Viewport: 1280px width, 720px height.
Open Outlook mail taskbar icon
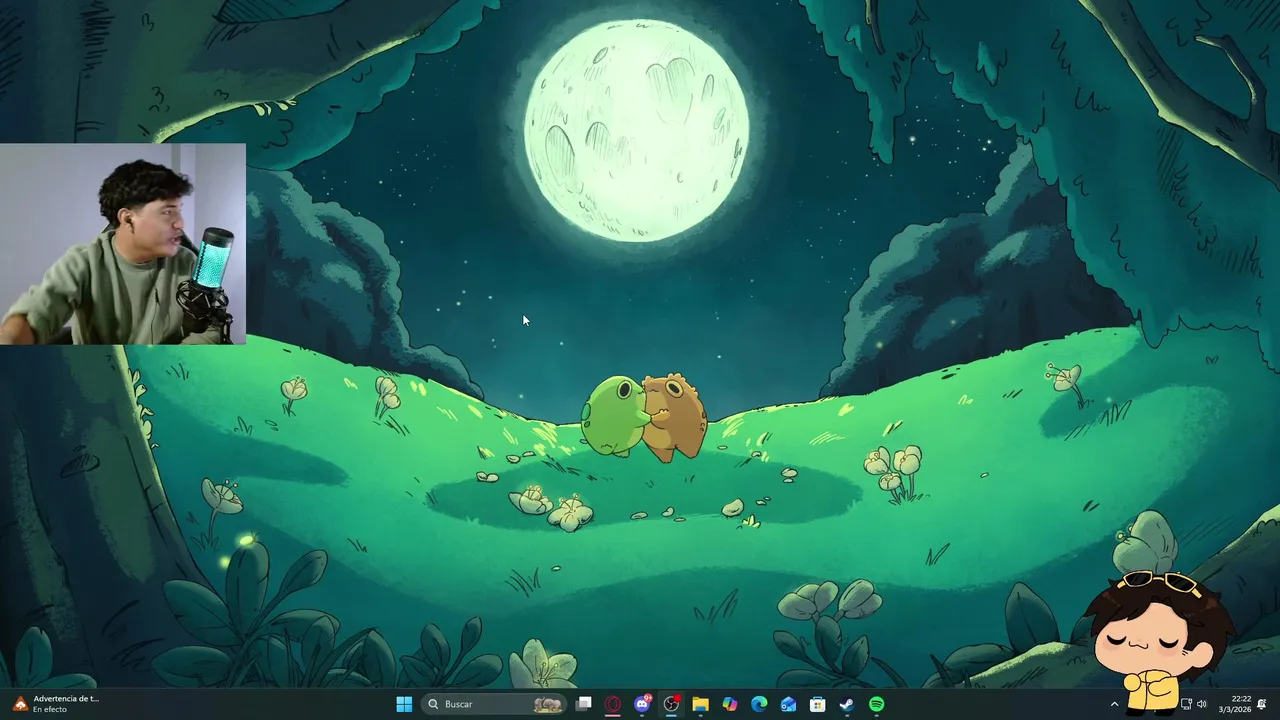[x=788, y=704]
